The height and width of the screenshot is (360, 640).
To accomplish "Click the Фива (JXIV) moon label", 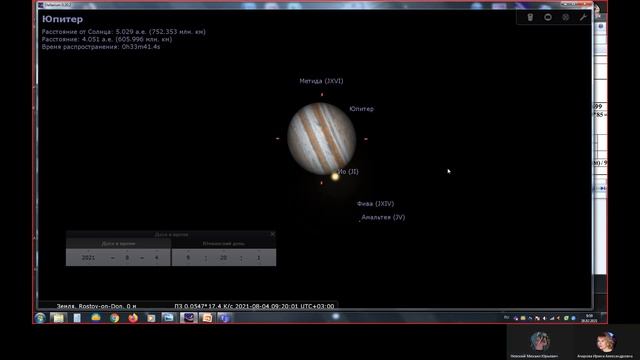I will (x=375, y=203).
